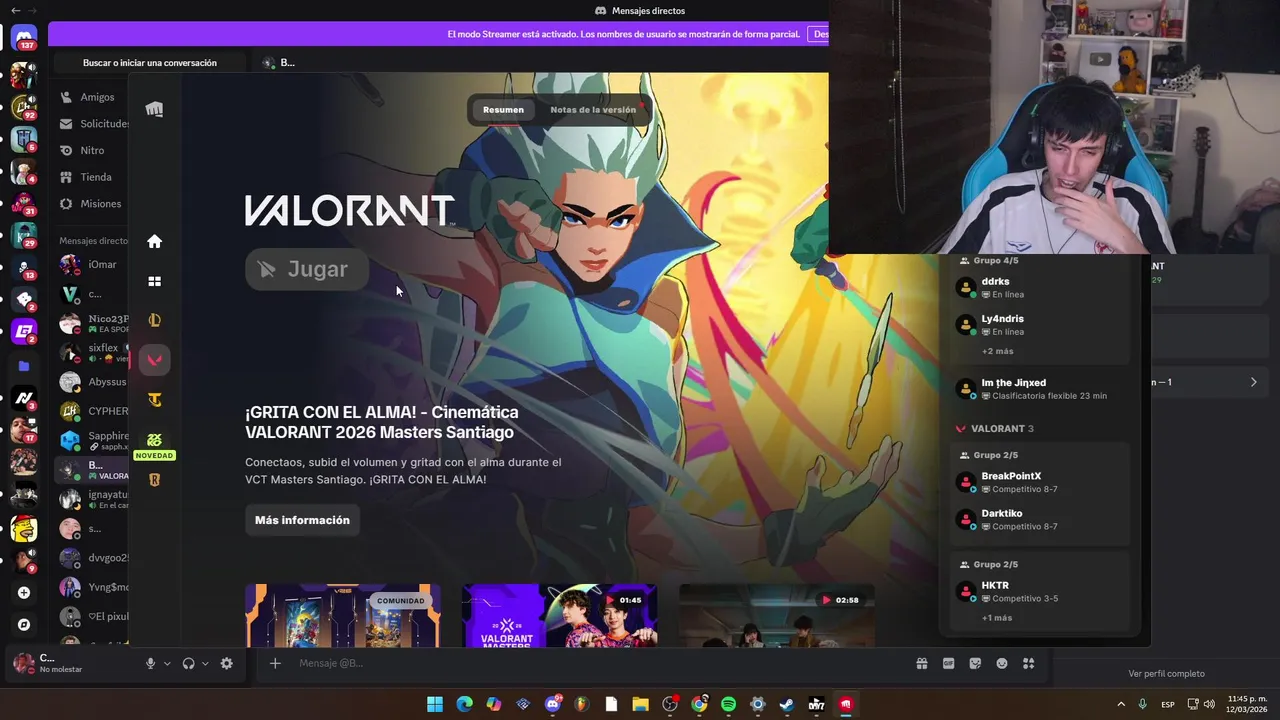Open direct message with Sapphire
This screenshot has height=720, width=1280.
coord(92,440)
